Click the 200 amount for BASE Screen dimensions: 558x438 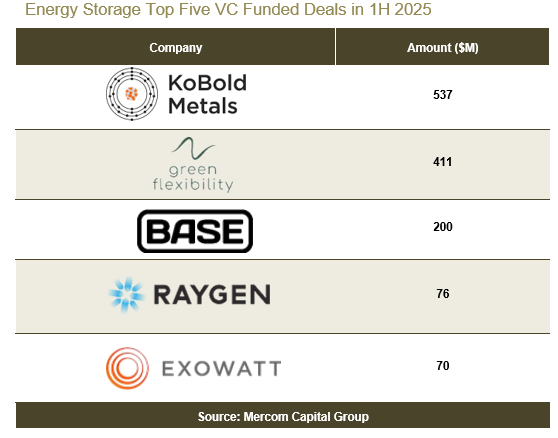pyautogui.click(x=443, y=227)
